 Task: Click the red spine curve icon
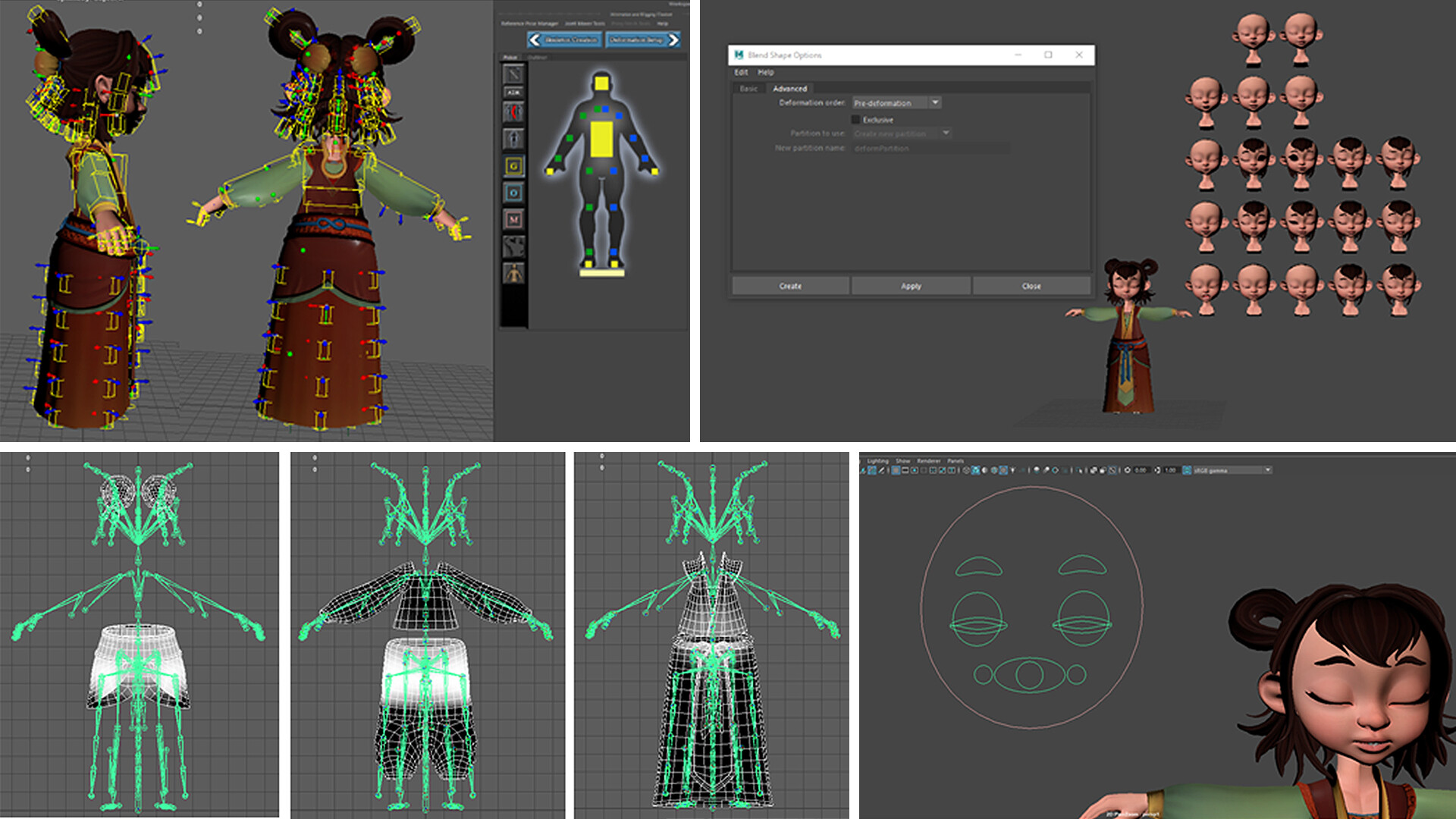(513, 112)
